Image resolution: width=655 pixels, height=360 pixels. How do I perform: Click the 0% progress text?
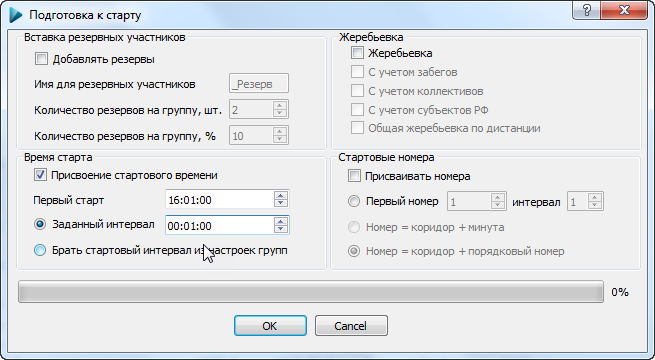click(x=620, y=292)
